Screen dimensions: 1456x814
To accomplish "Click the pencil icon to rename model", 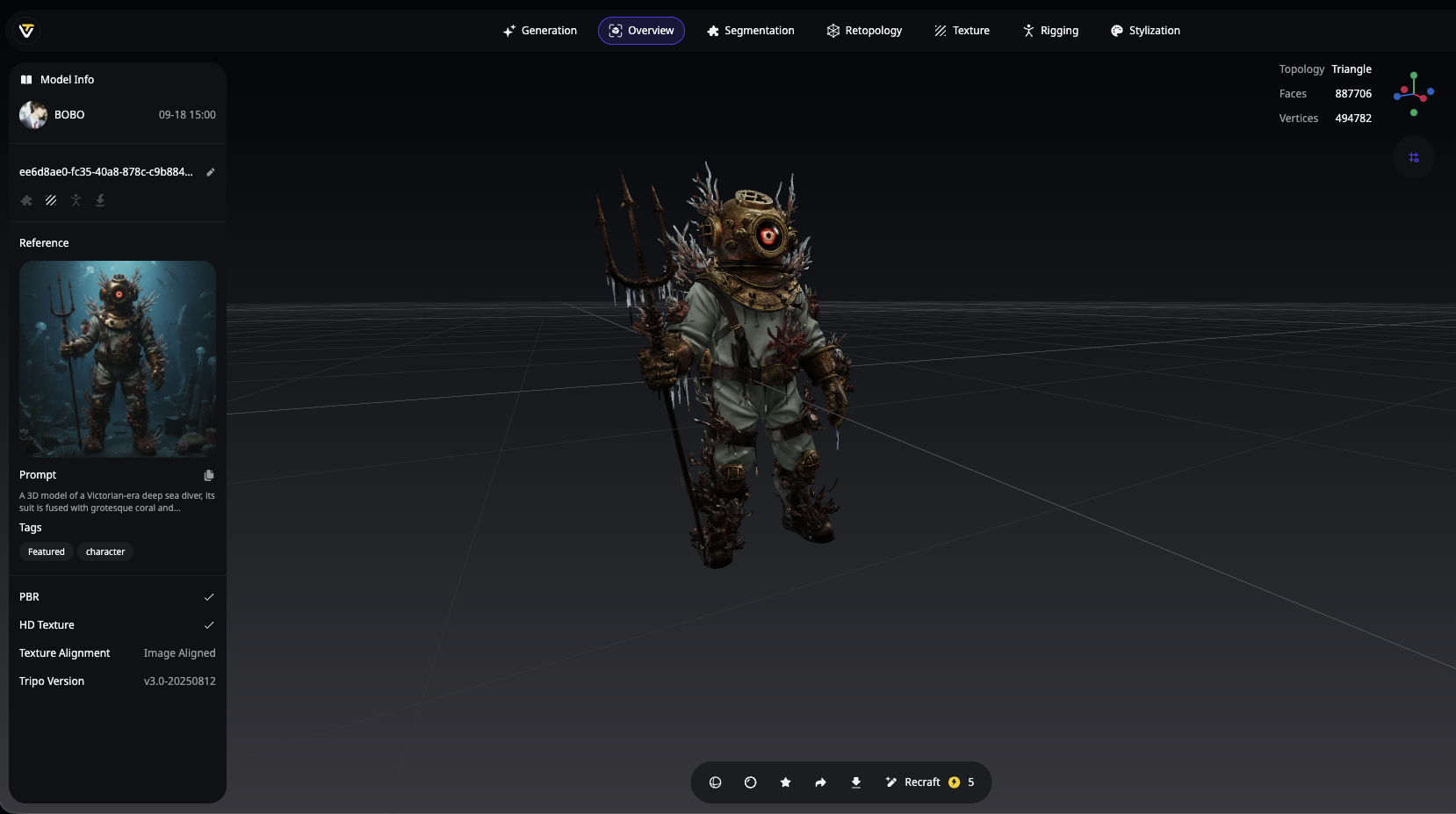I will [x=211, y=172].
